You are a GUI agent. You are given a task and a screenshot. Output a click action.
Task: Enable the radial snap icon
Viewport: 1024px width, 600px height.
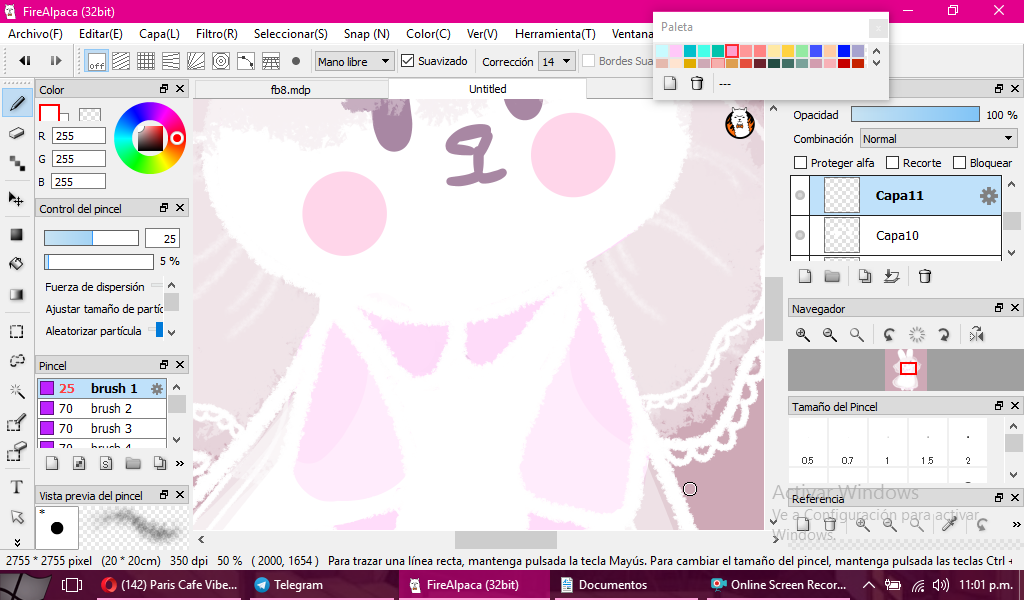click(196, 61)
